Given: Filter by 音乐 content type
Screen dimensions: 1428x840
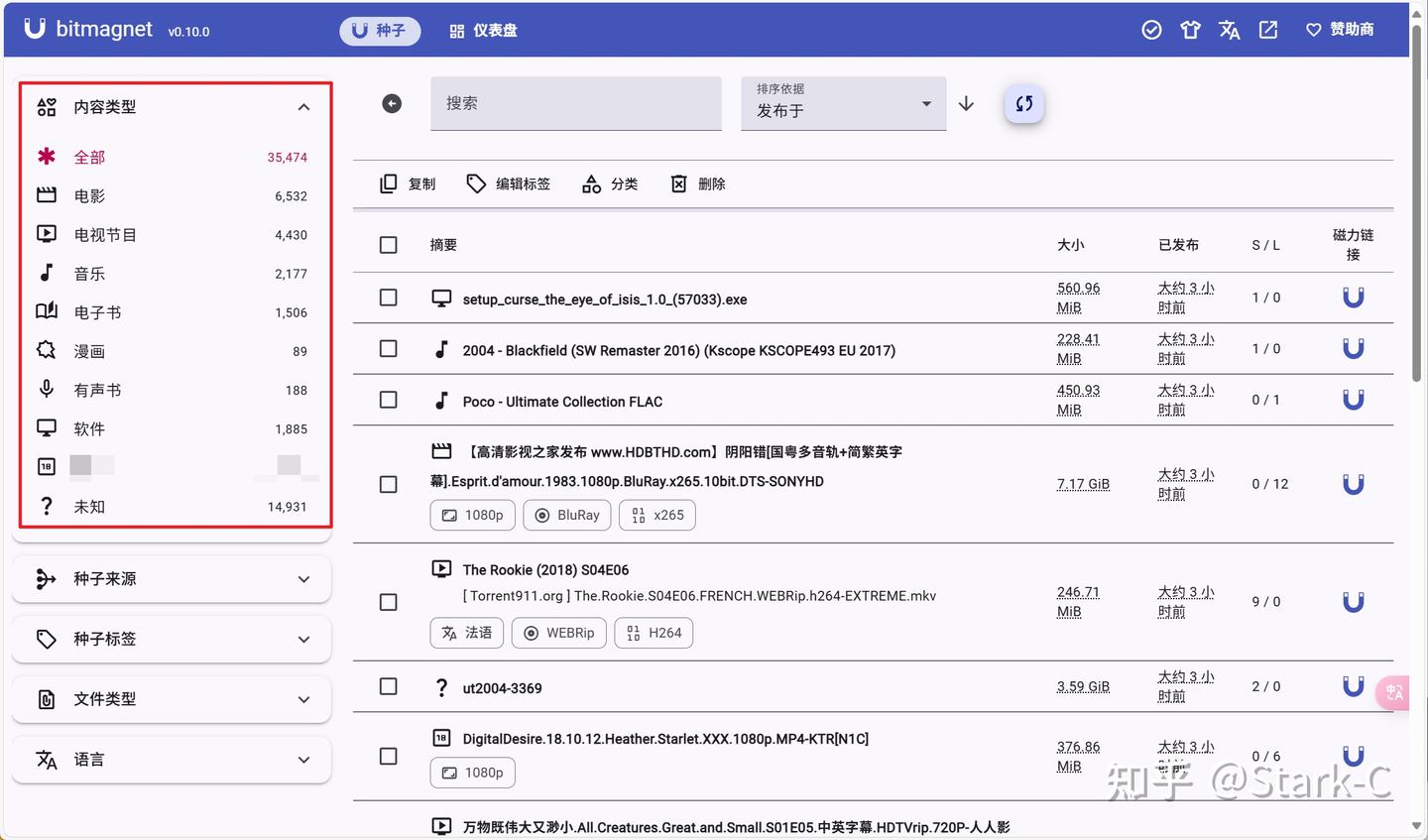Looking at the screenshot, I should [x=172, y=274].
